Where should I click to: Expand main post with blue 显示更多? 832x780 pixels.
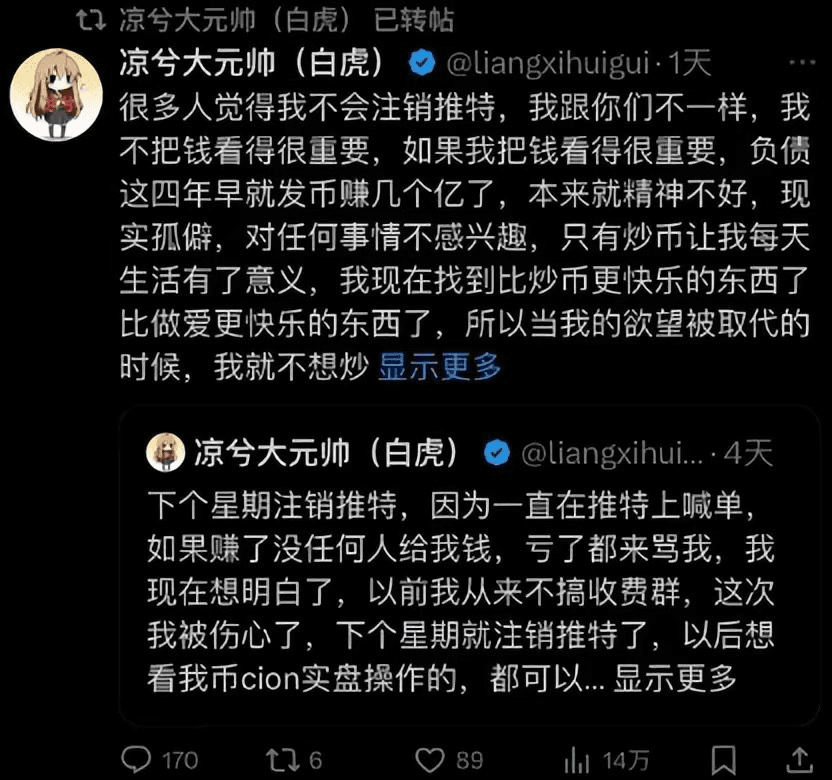pyautogui.click(x=440, y=366)
